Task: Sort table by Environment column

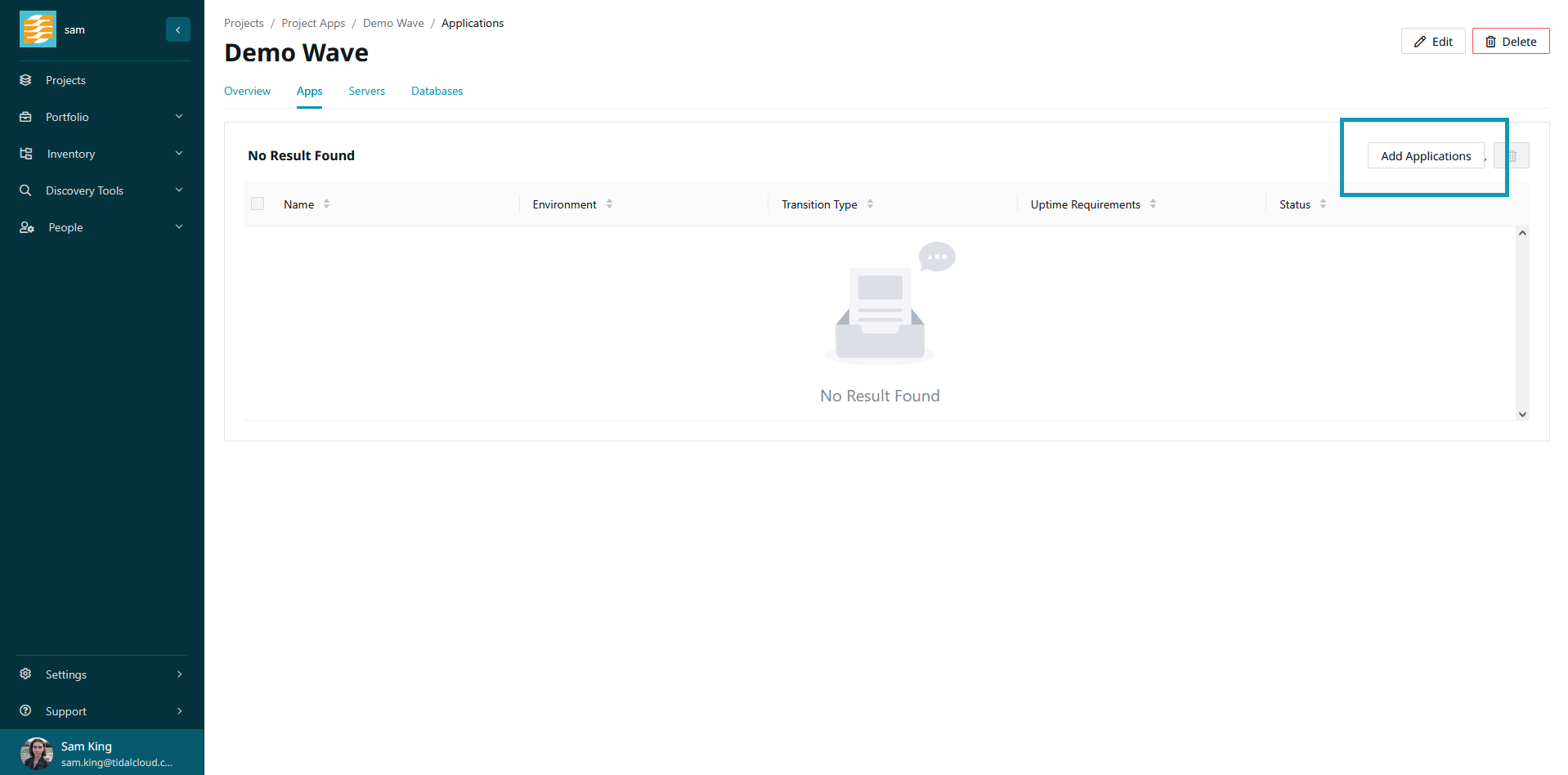Action: pyautogui.click(x=609, y=204)
